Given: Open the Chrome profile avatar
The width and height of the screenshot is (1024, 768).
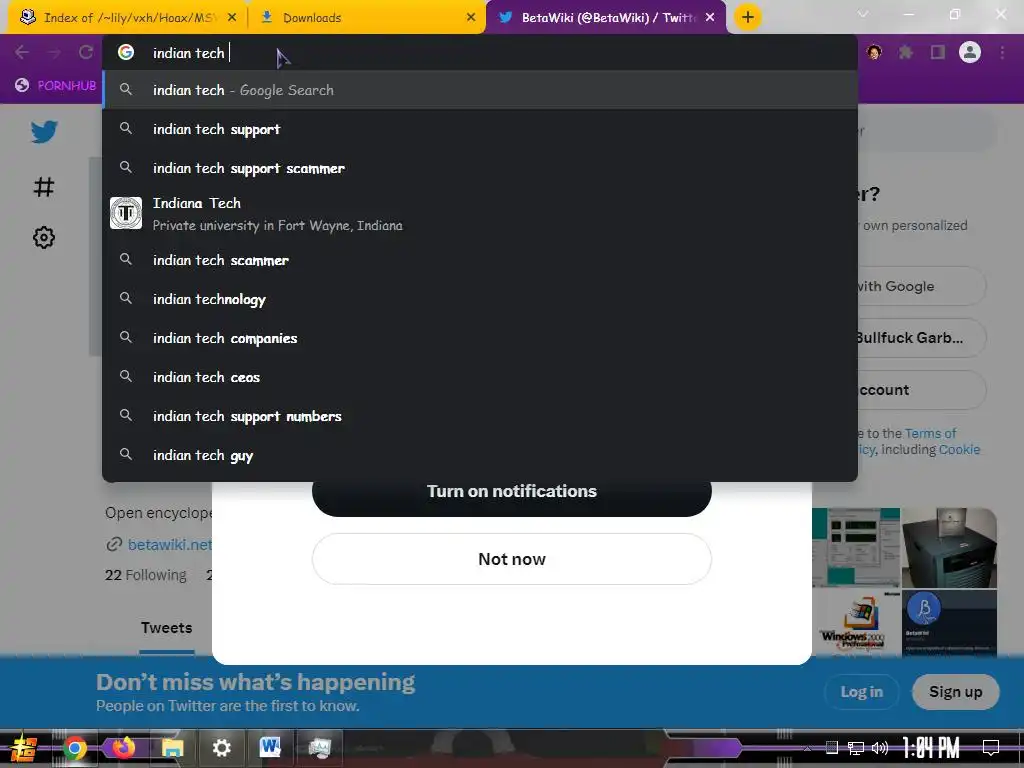Looking at the screenshot, I should pos(970,52).
